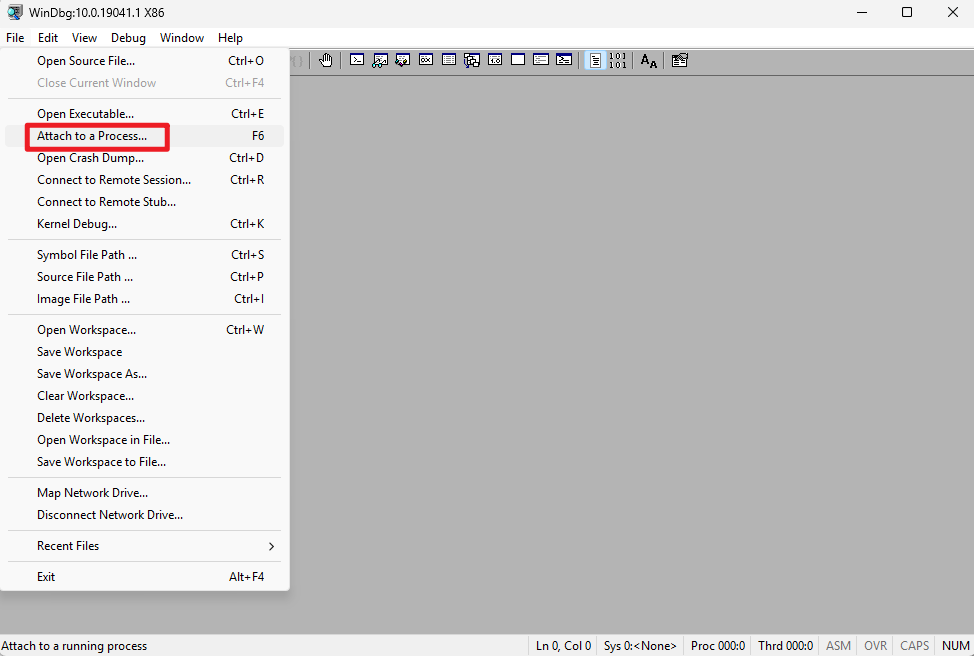Choose Save Workspace As option
This screenshot has height=656, width=974.
(x=92, y=374)
